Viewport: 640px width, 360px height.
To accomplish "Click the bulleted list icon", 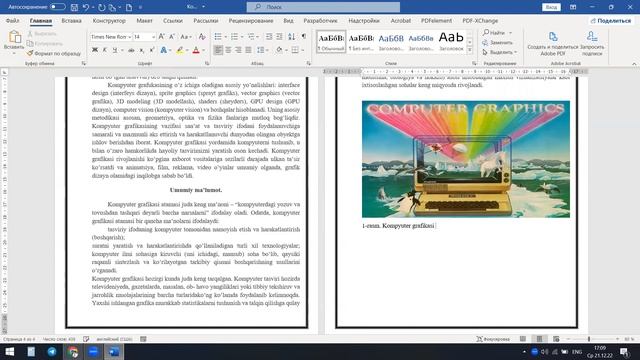I will point(218,37).
